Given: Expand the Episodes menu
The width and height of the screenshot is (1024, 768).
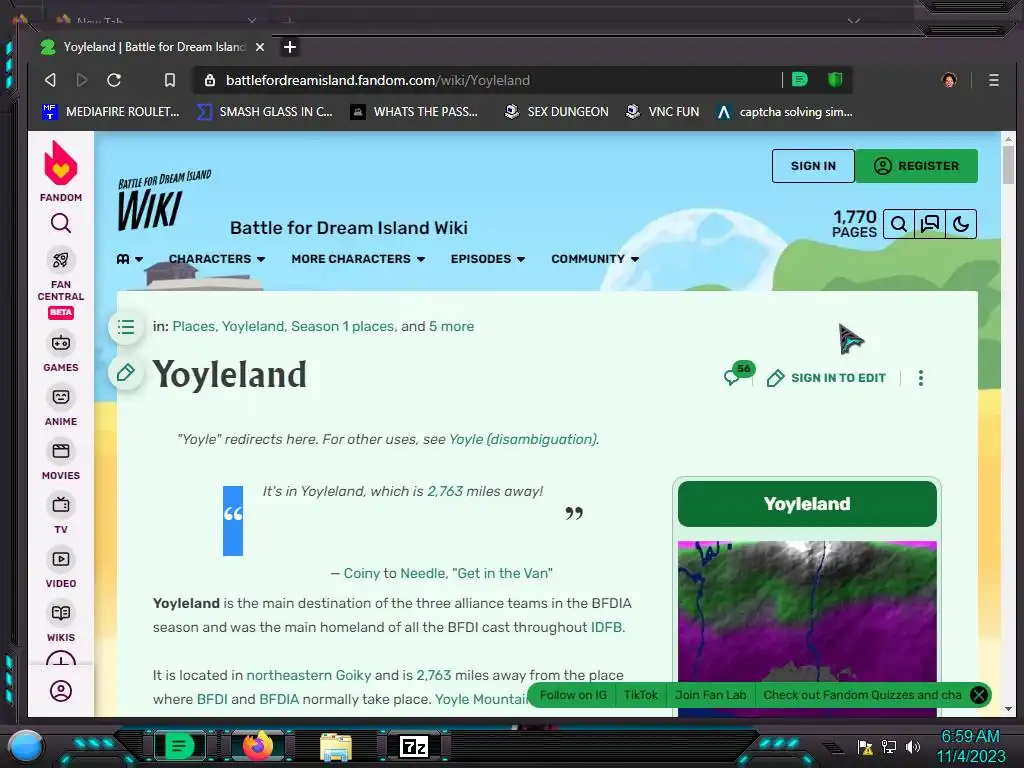Looking at the screenshot, I should pos(488,259).
